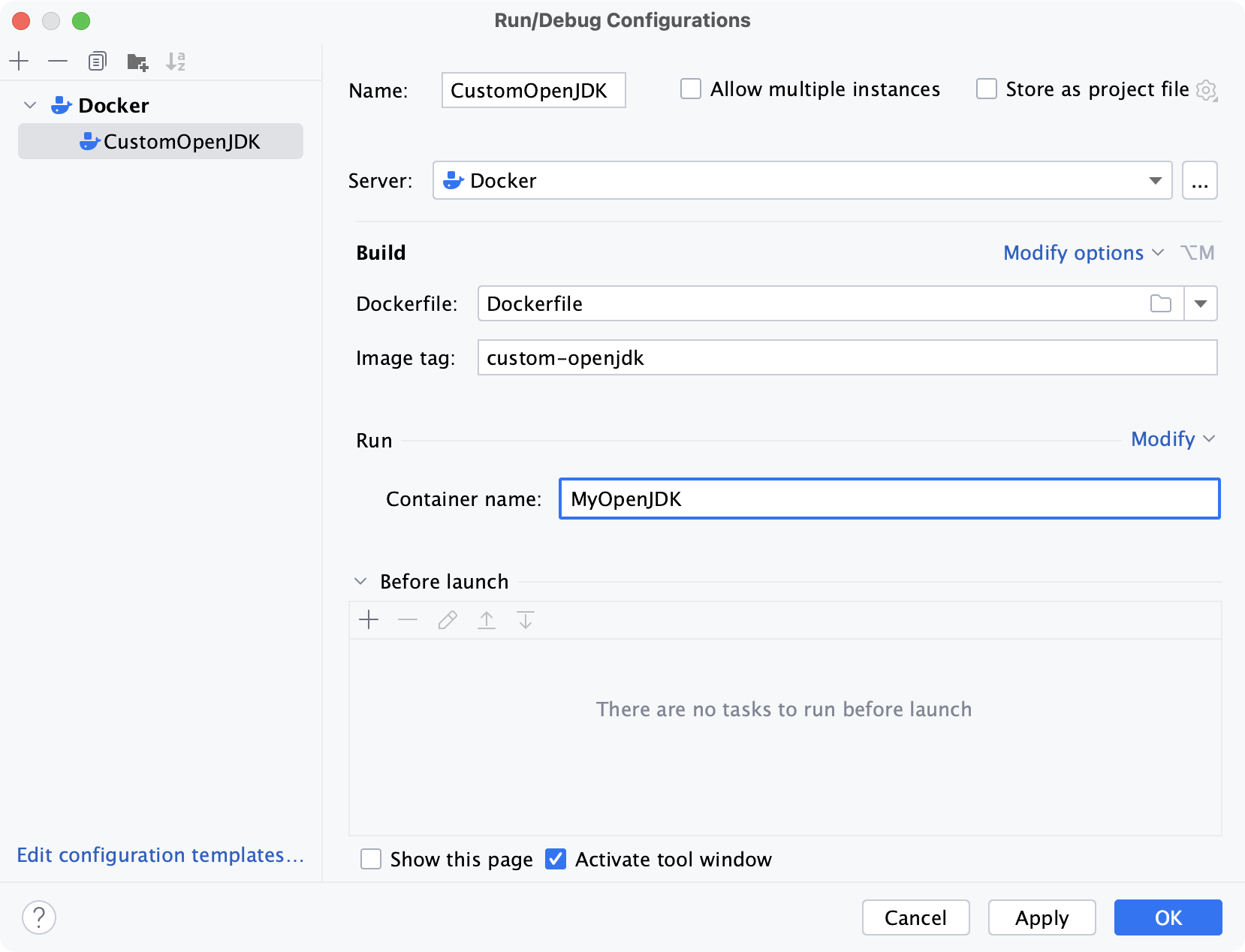The width and height of the screenshot is (1245, 952).
Task: Add a before launch task
Action: pos(369,620)
